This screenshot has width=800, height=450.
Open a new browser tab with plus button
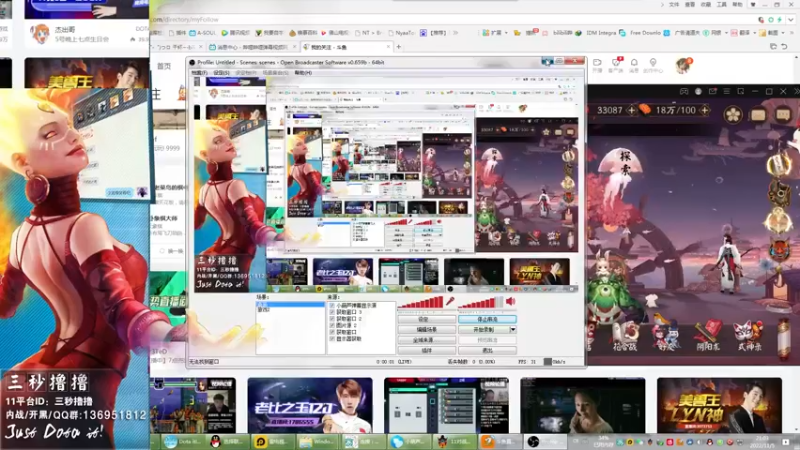(398, 47)
